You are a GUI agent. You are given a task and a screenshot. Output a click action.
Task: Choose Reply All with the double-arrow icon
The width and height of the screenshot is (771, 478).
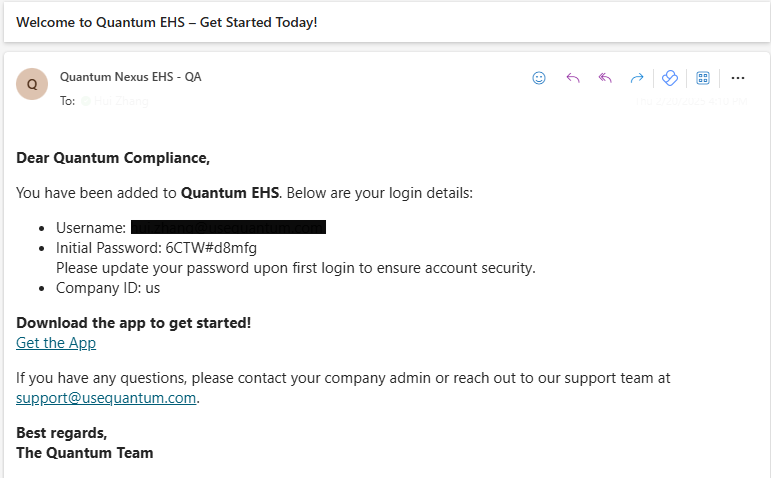pyautogui.click(x=605, y=78)
